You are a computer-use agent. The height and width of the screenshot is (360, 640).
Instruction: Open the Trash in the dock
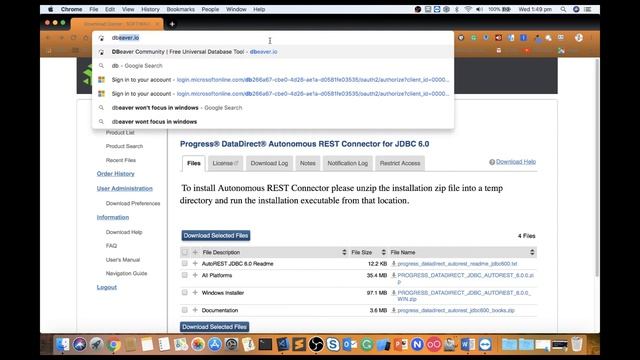[x=577, y=344]
